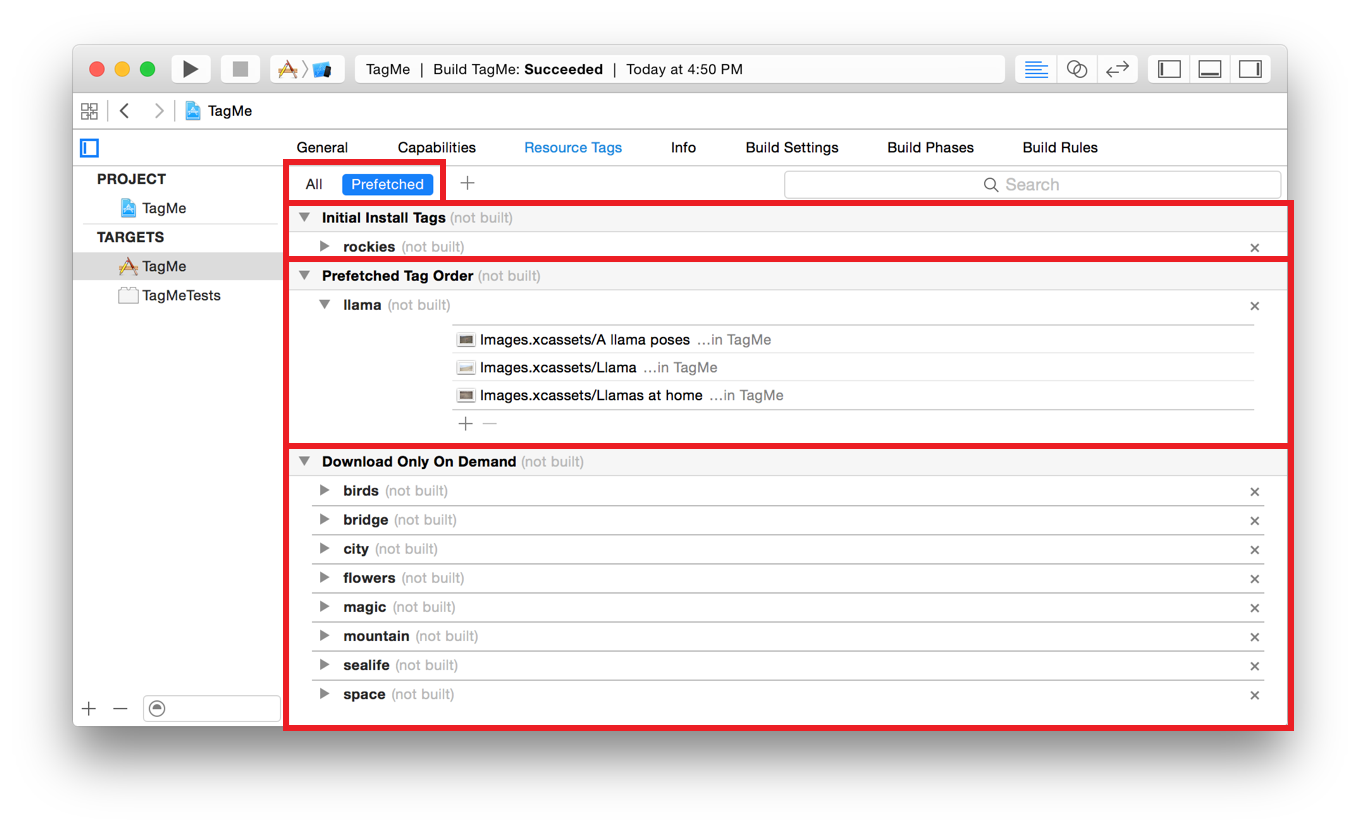
Task: Add a new resource tag
Action: pos(467,183)
